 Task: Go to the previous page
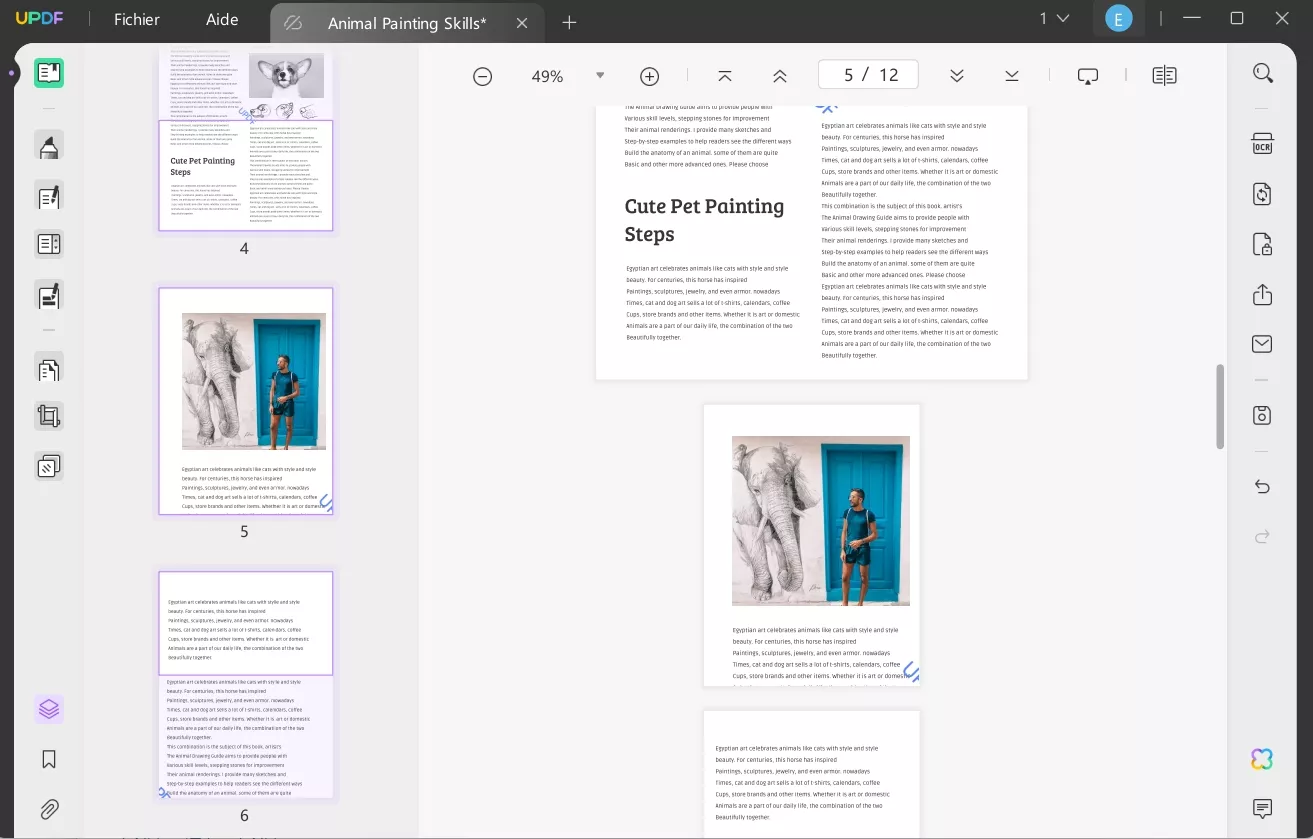pos(780,76)
